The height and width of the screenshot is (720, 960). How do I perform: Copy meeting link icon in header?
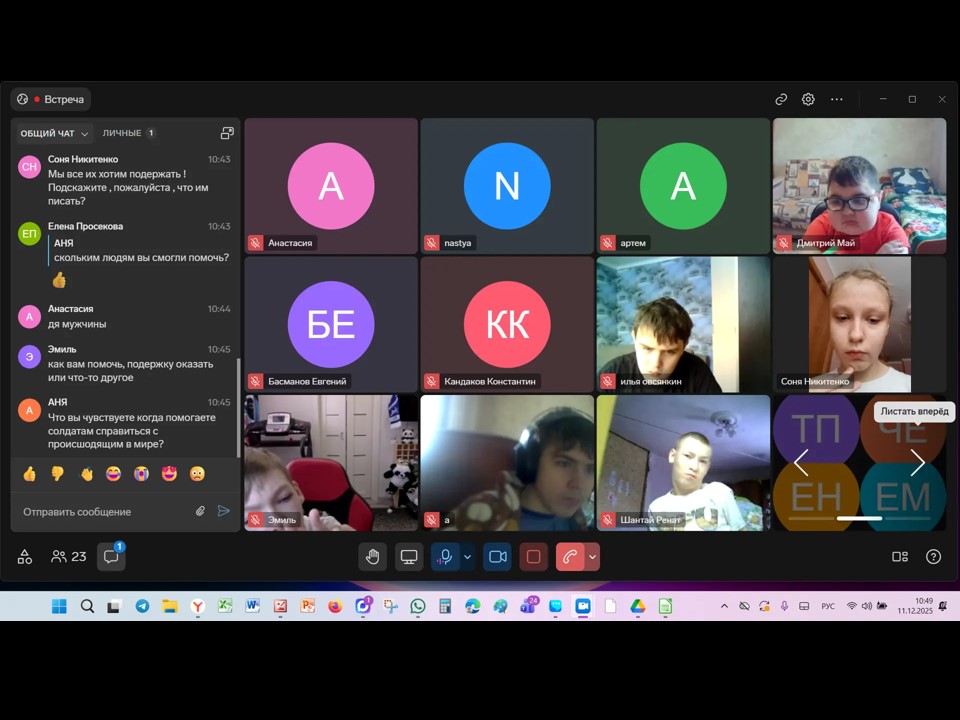(x=781, y=99)
